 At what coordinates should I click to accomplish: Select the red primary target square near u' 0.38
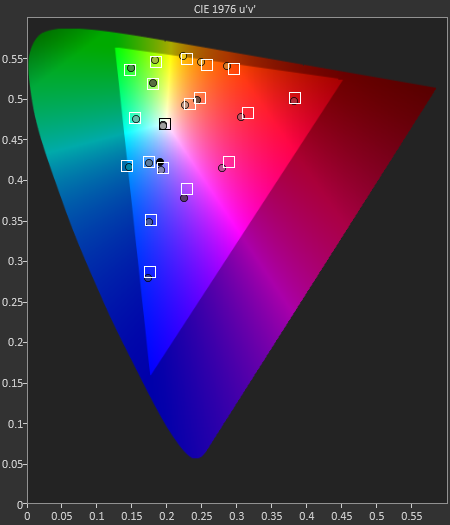pyautogui.click(x=295, y=98)
